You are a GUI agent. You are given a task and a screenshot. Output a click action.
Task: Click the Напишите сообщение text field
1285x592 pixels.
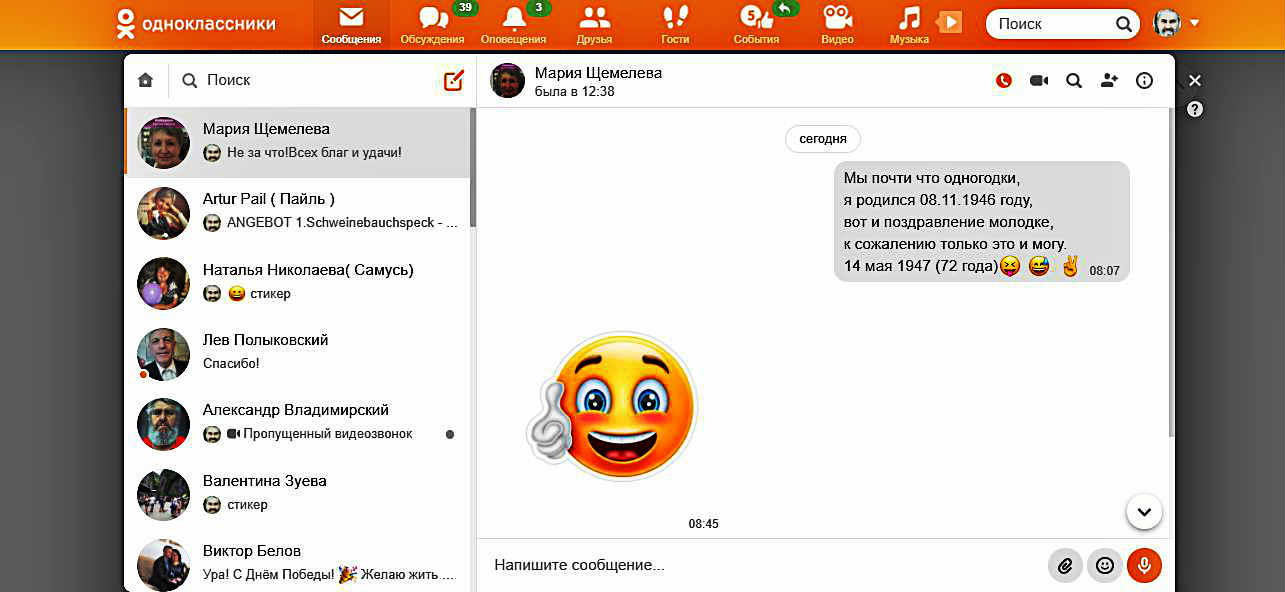760,566
